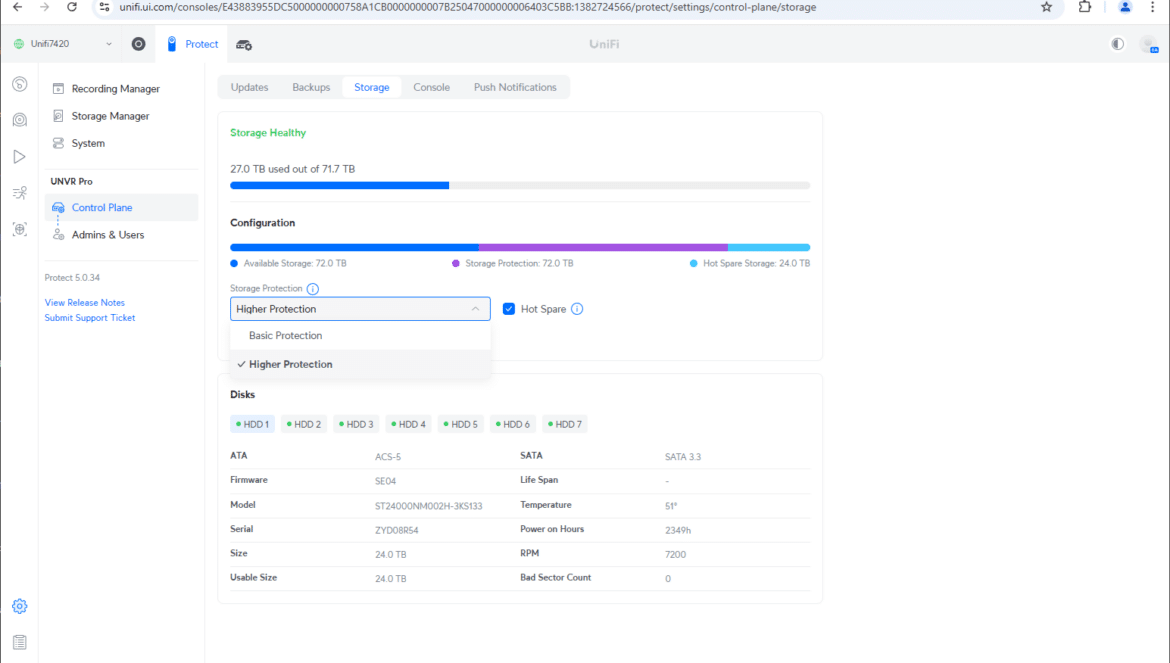
Task: Open the UniFi account avatar
Action: pyautogui.click(x=1149, y=45)
